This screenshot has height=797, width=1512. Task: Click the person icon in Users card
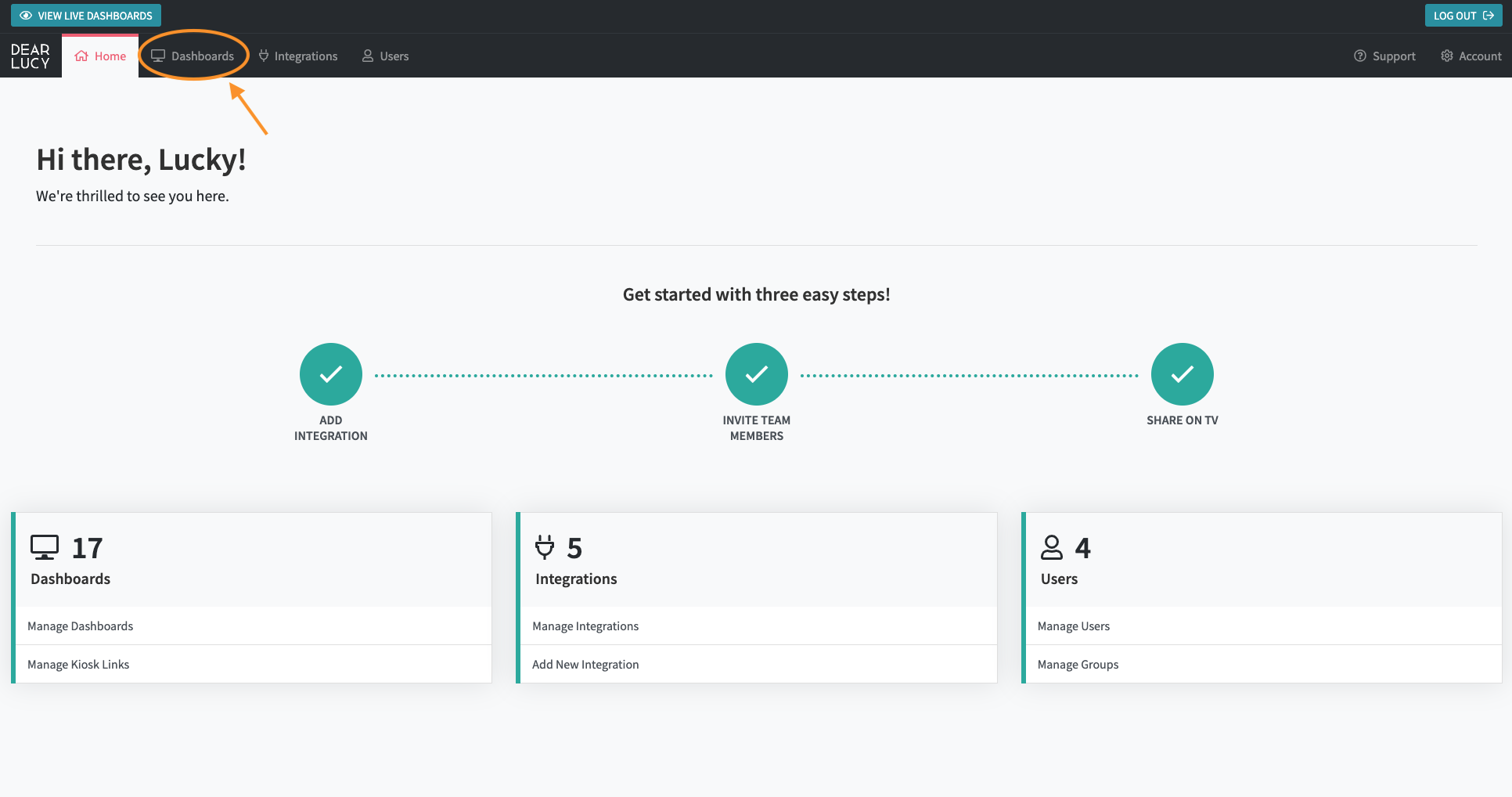[1052, 547]
